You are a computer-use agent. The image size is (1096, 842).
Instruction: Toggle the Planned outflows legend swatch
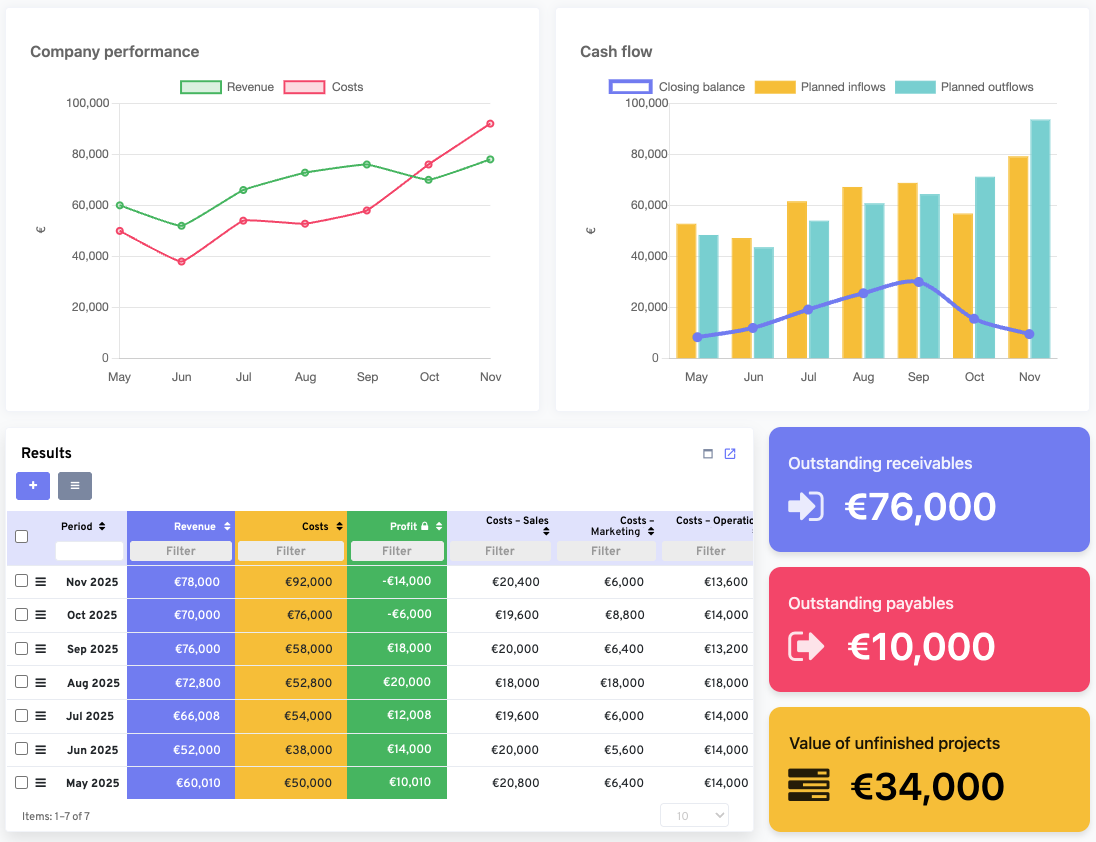[x=915, y=87]
